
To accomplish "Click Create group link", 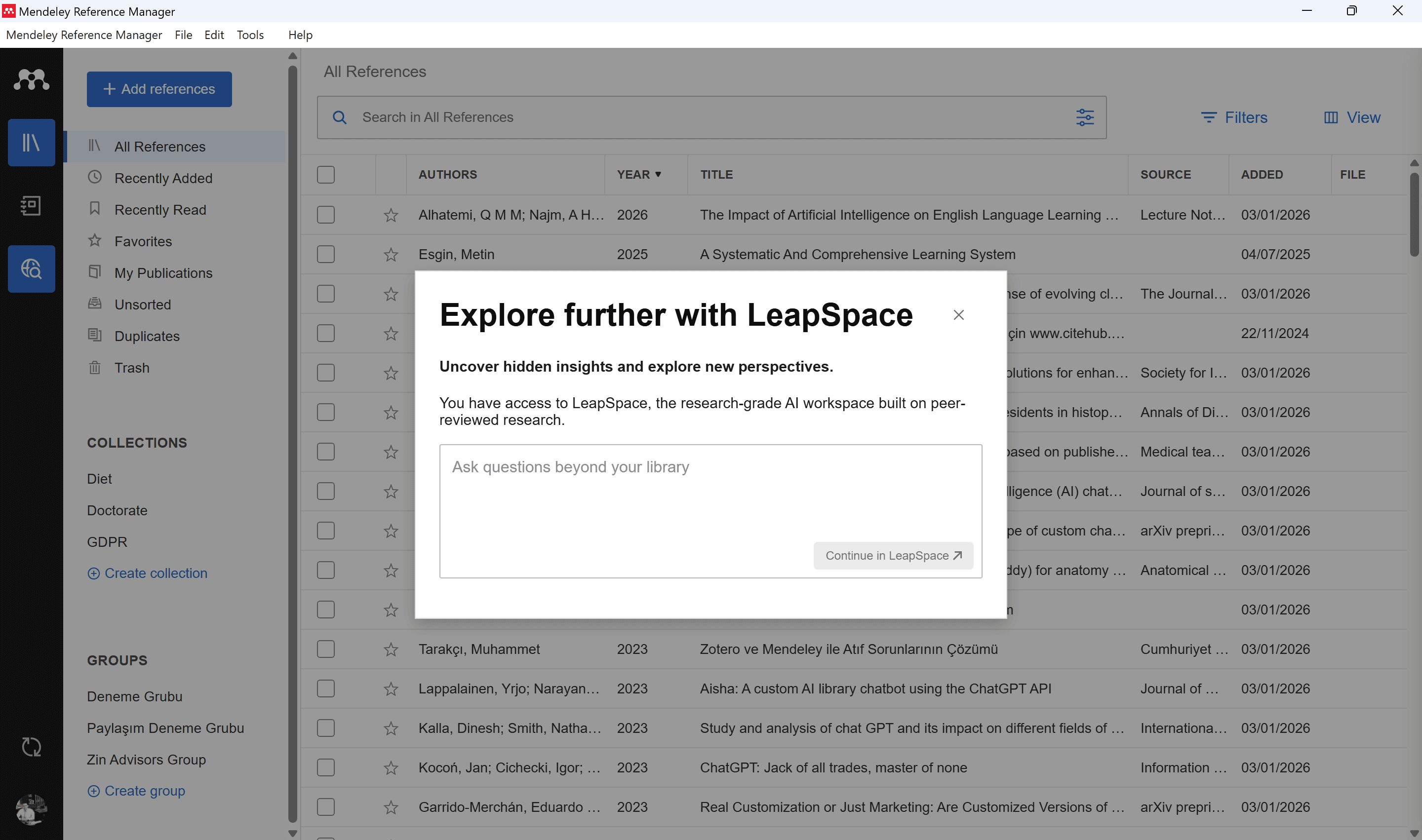I will 136,791.
